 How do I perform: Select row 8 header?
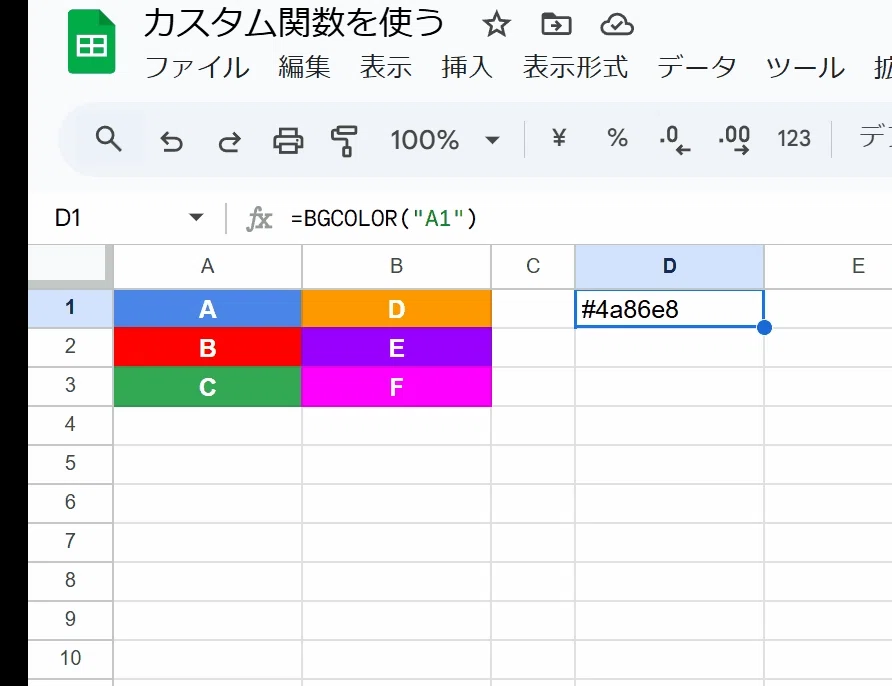click(70, 580)
